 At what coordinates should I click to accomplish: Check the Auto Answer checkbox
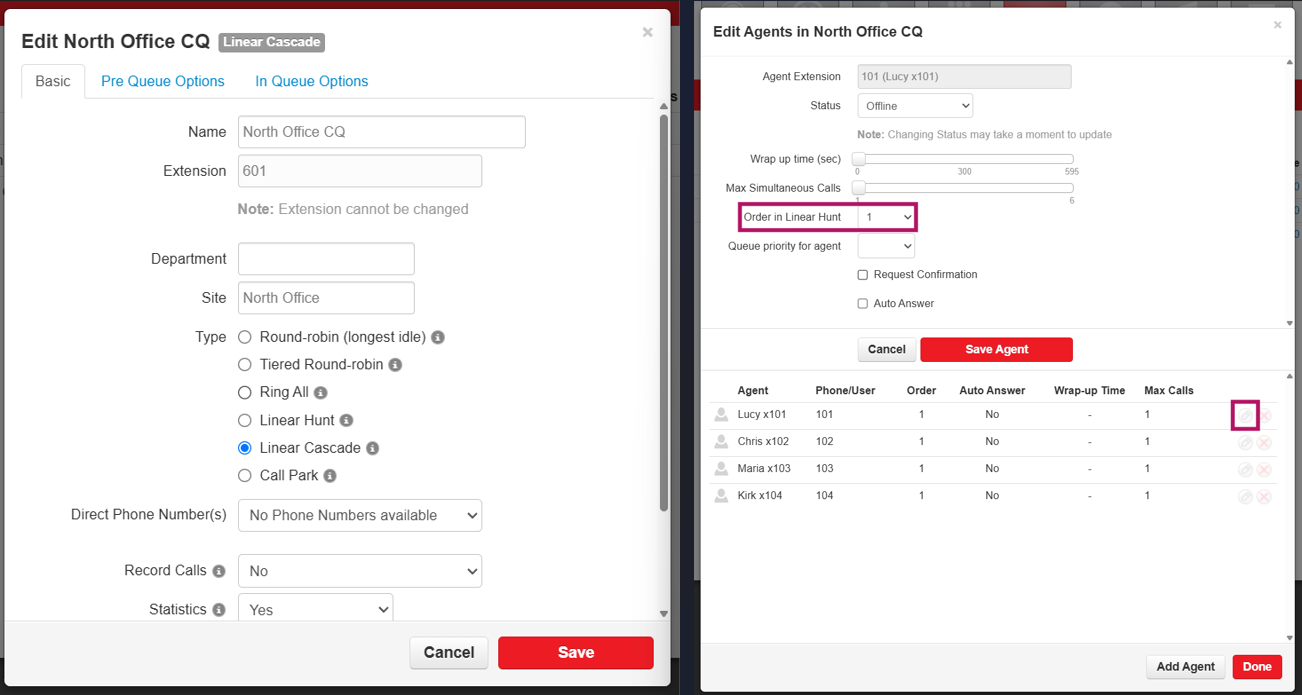pyautogui.click(x=863, y=304)
